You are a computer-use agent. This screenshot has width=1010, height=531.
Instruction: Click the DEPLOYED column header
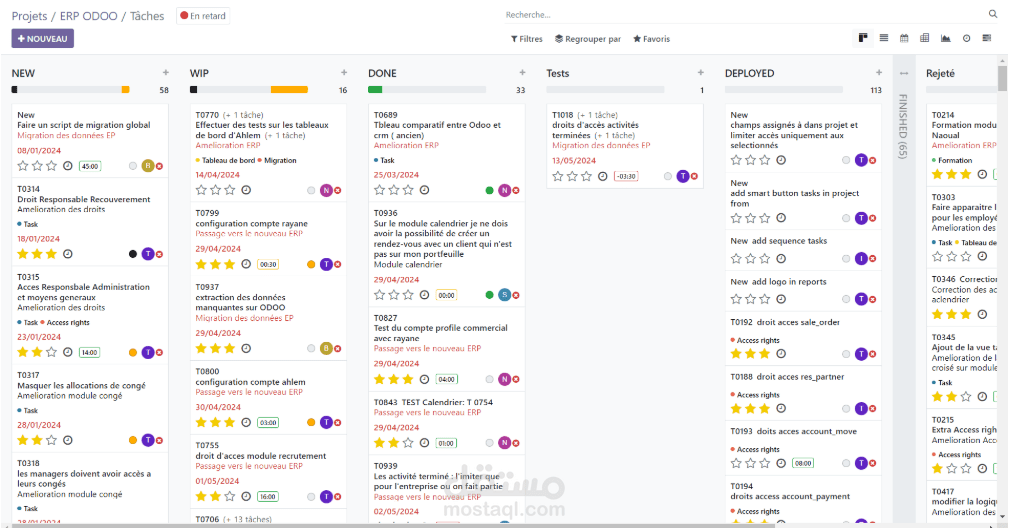tap(749, 73)
